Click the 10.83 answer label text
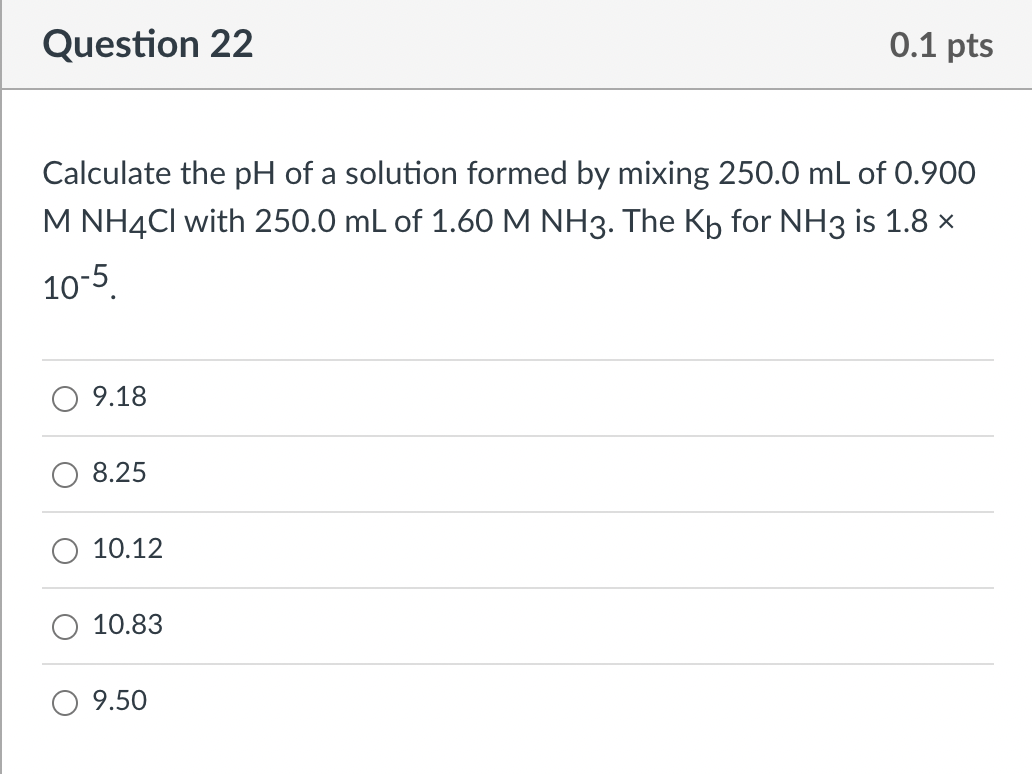Screen dimensions: 1032x774 point(128,625)
